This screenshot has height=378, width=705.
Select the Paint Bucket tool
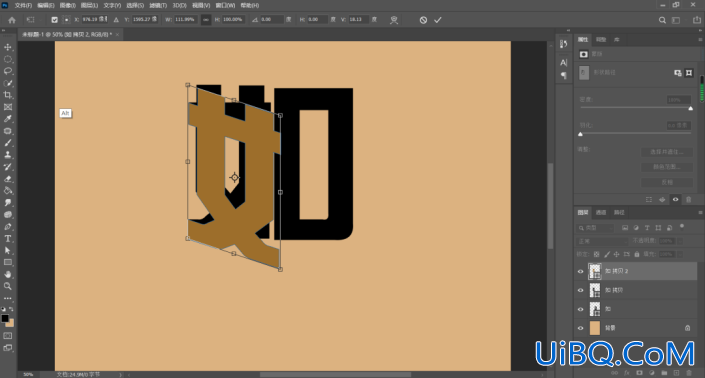(8, 191)
